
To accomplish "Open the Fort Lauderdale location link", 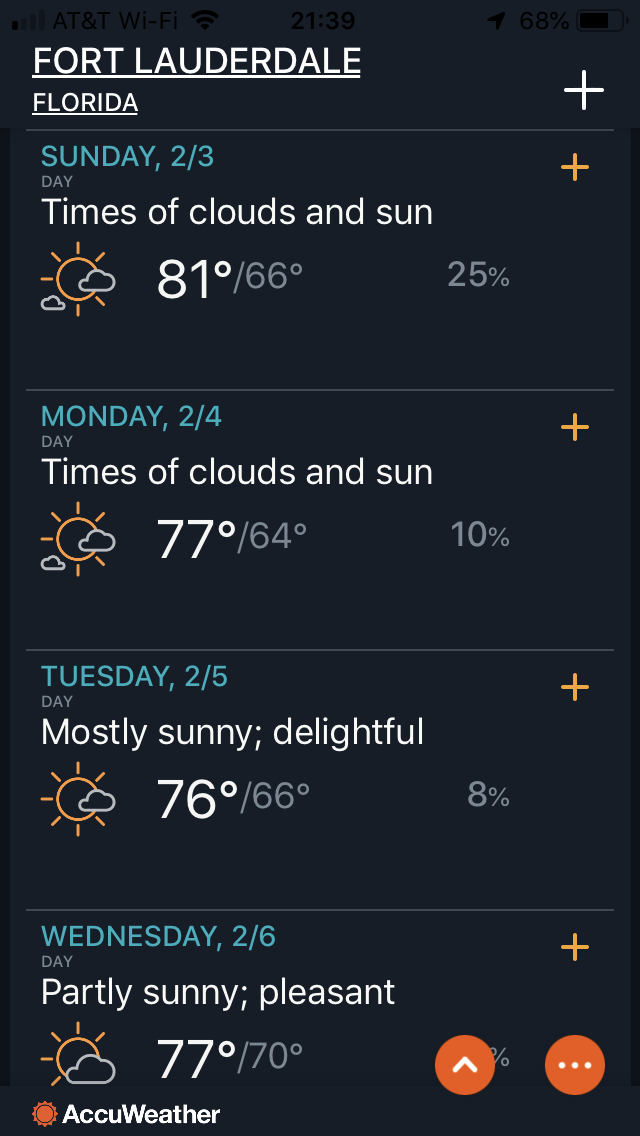I will click(196, 62).
